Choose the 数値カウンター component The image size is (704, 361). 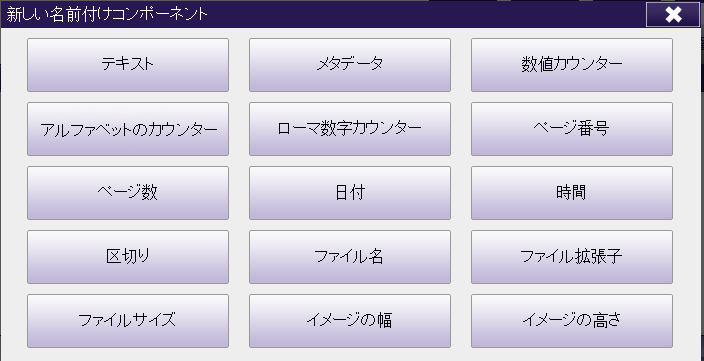(572, 65)
